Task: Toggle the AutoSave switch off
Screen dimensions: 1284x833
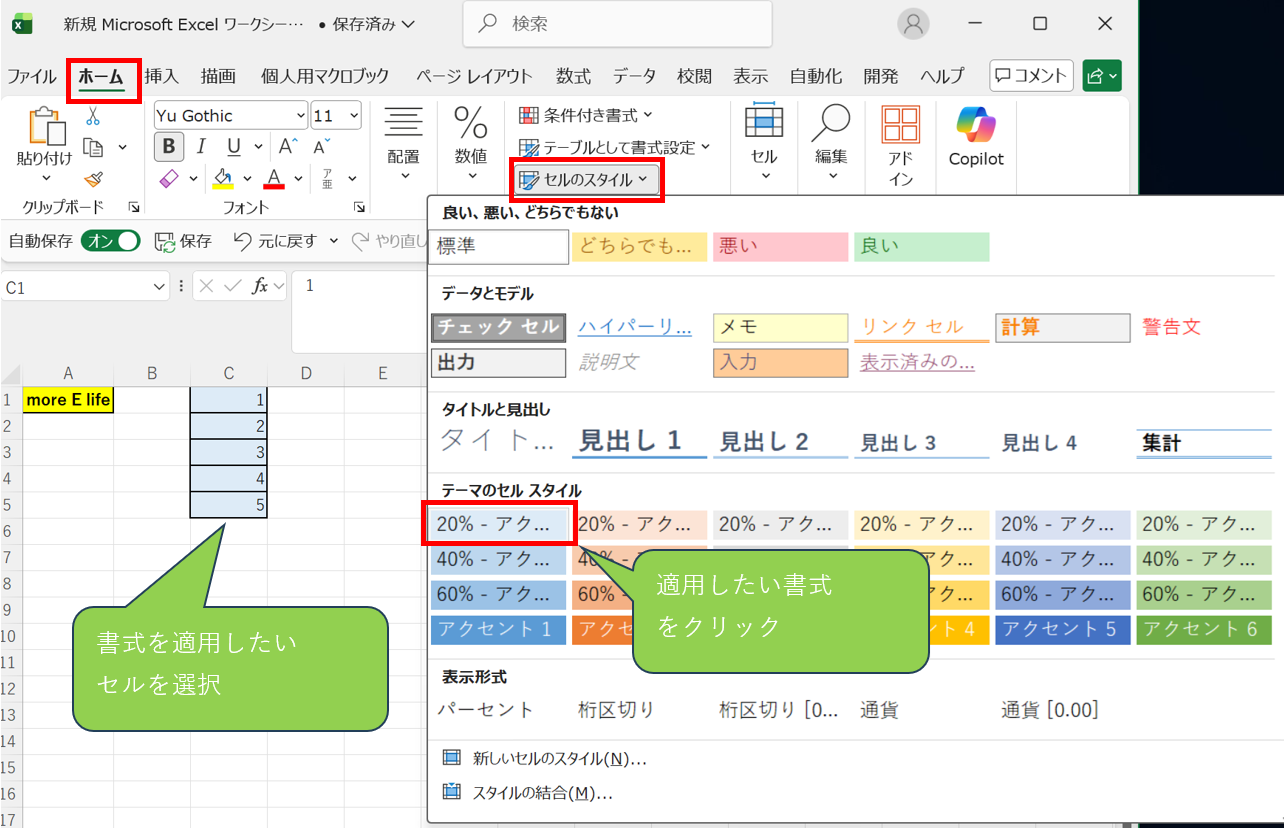Action: pyautogui.click(x=111, y=241)
